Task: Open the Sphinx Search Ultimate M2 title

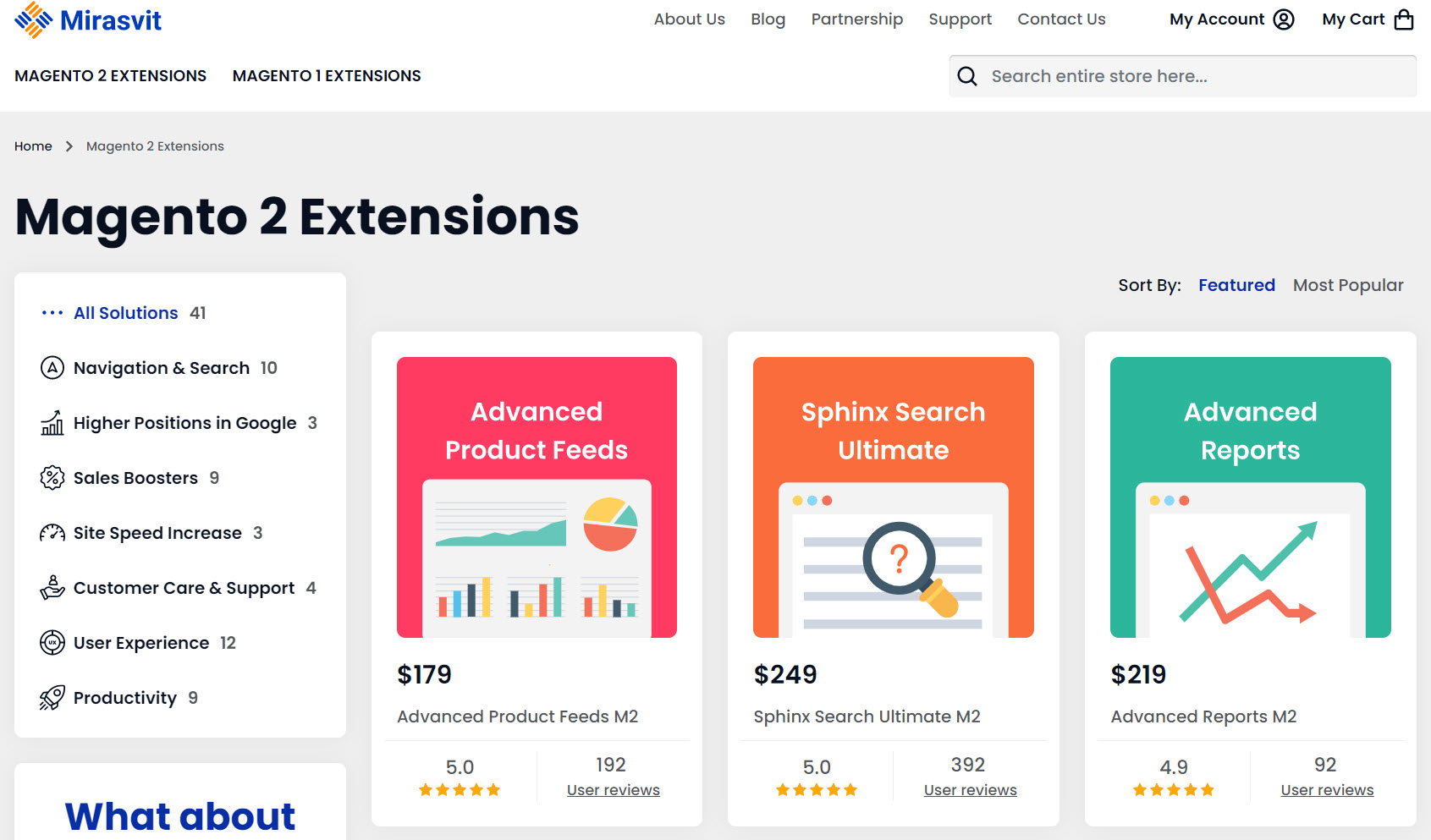Action: [x=867, y=716]
